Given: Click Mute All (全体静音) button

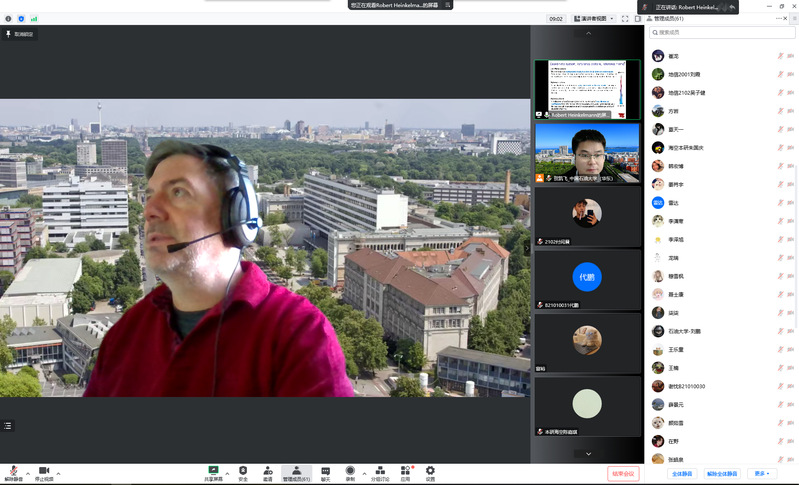Looking at the screenshot, I should 682,473.
